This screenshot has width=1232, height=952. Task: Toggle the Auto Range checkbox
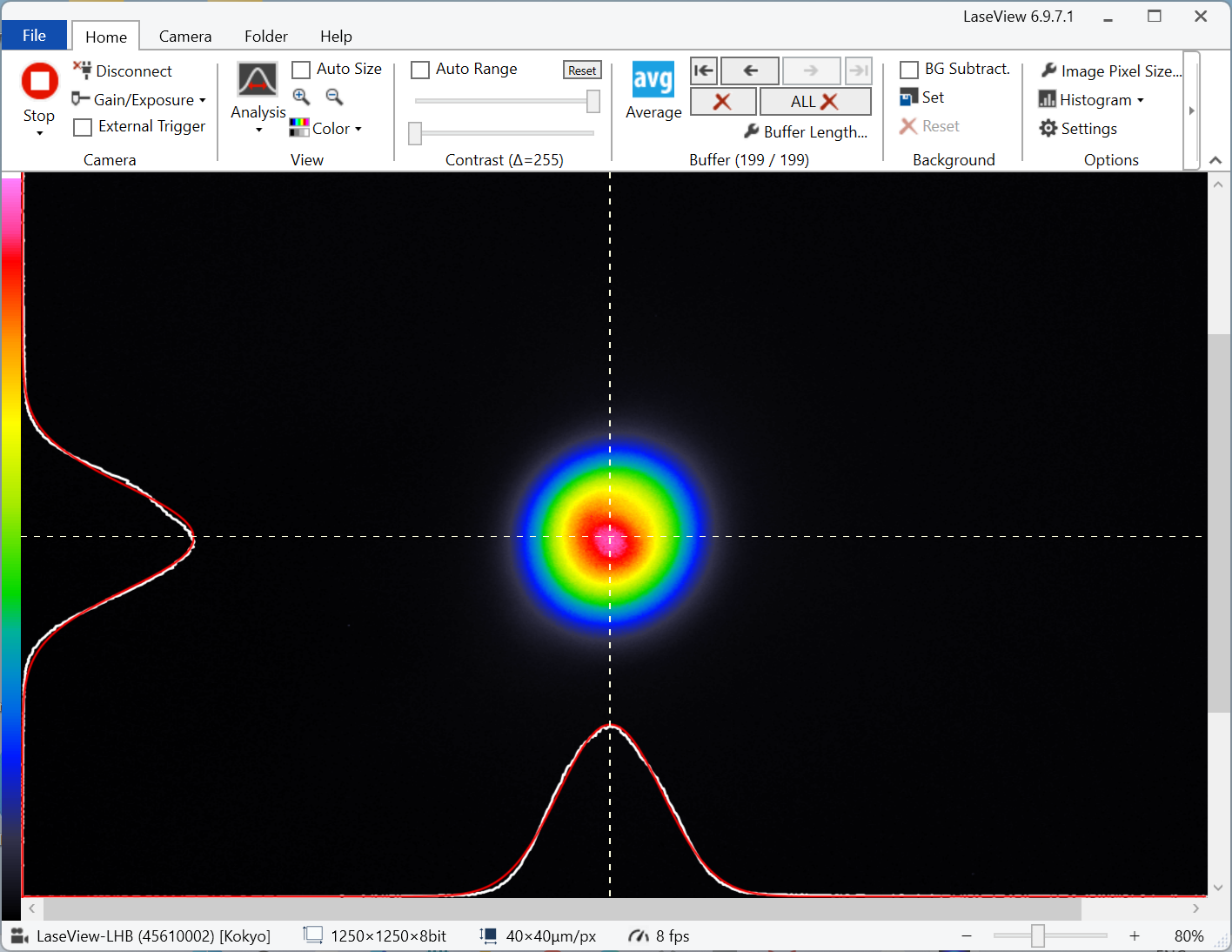point(420,70)
